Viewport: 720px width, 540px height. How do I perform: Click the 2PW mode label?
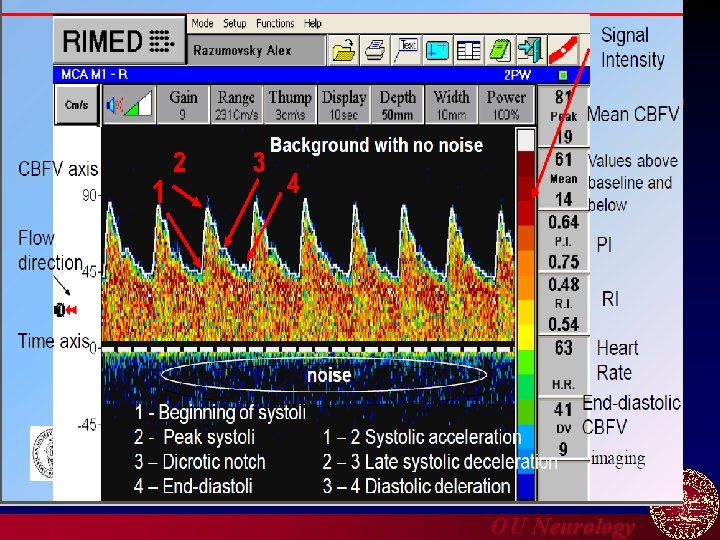click(517, 75)
